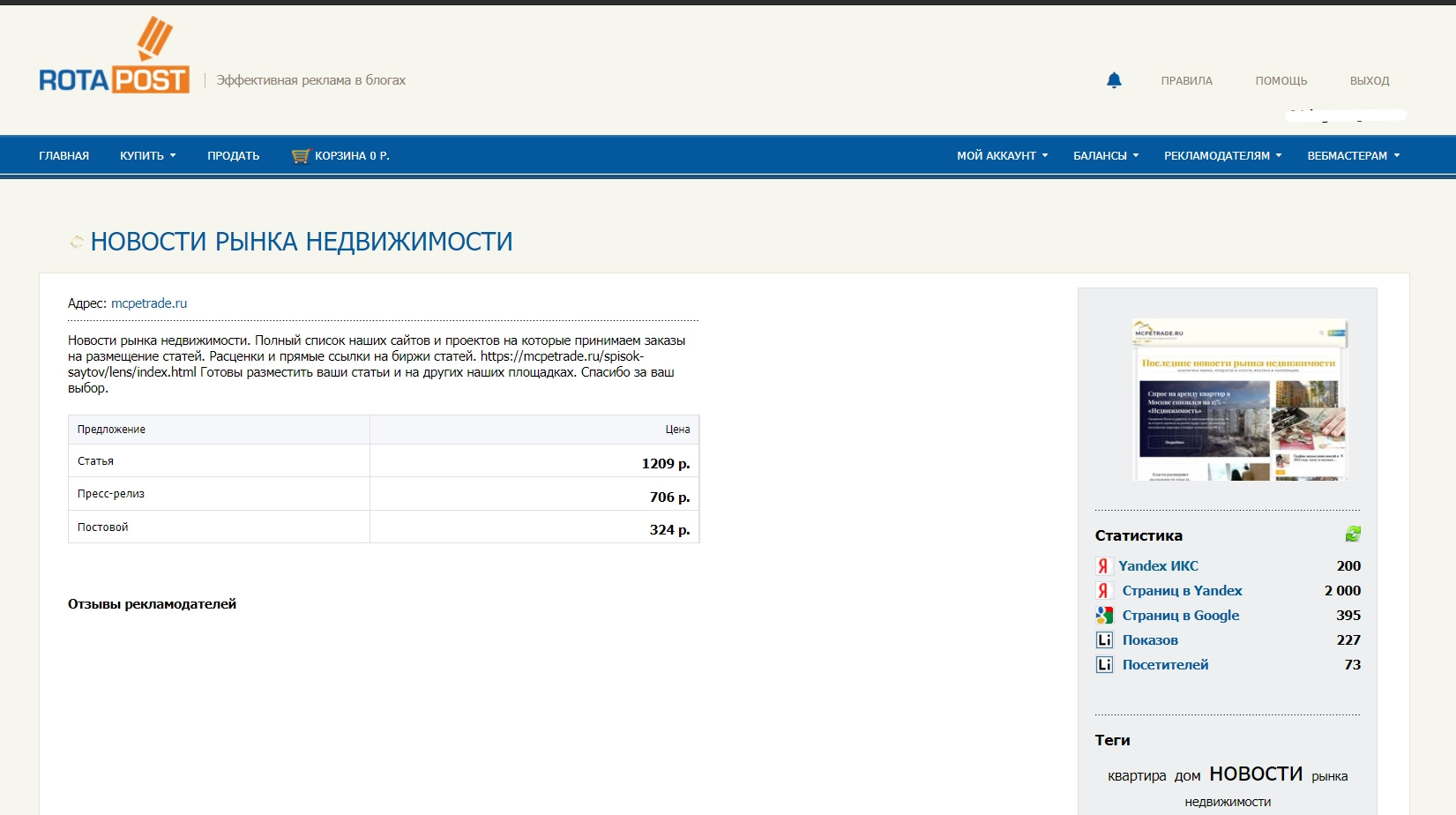This screenshot has height=815, width=1456.
Task: Open the Продать menu item
Action: [234, 156]
